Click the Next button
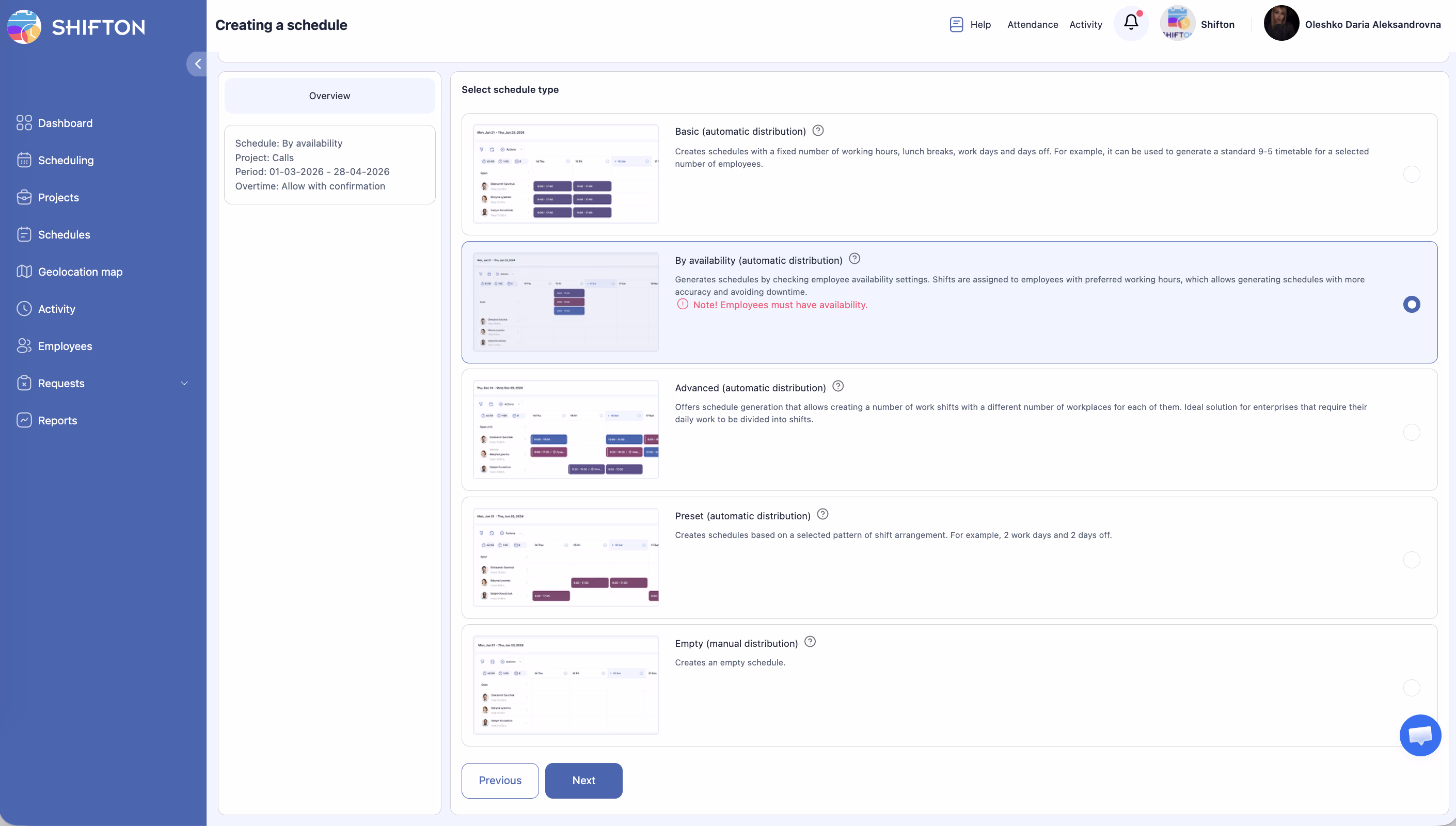1456x826 pixels. tap(583, 780)
